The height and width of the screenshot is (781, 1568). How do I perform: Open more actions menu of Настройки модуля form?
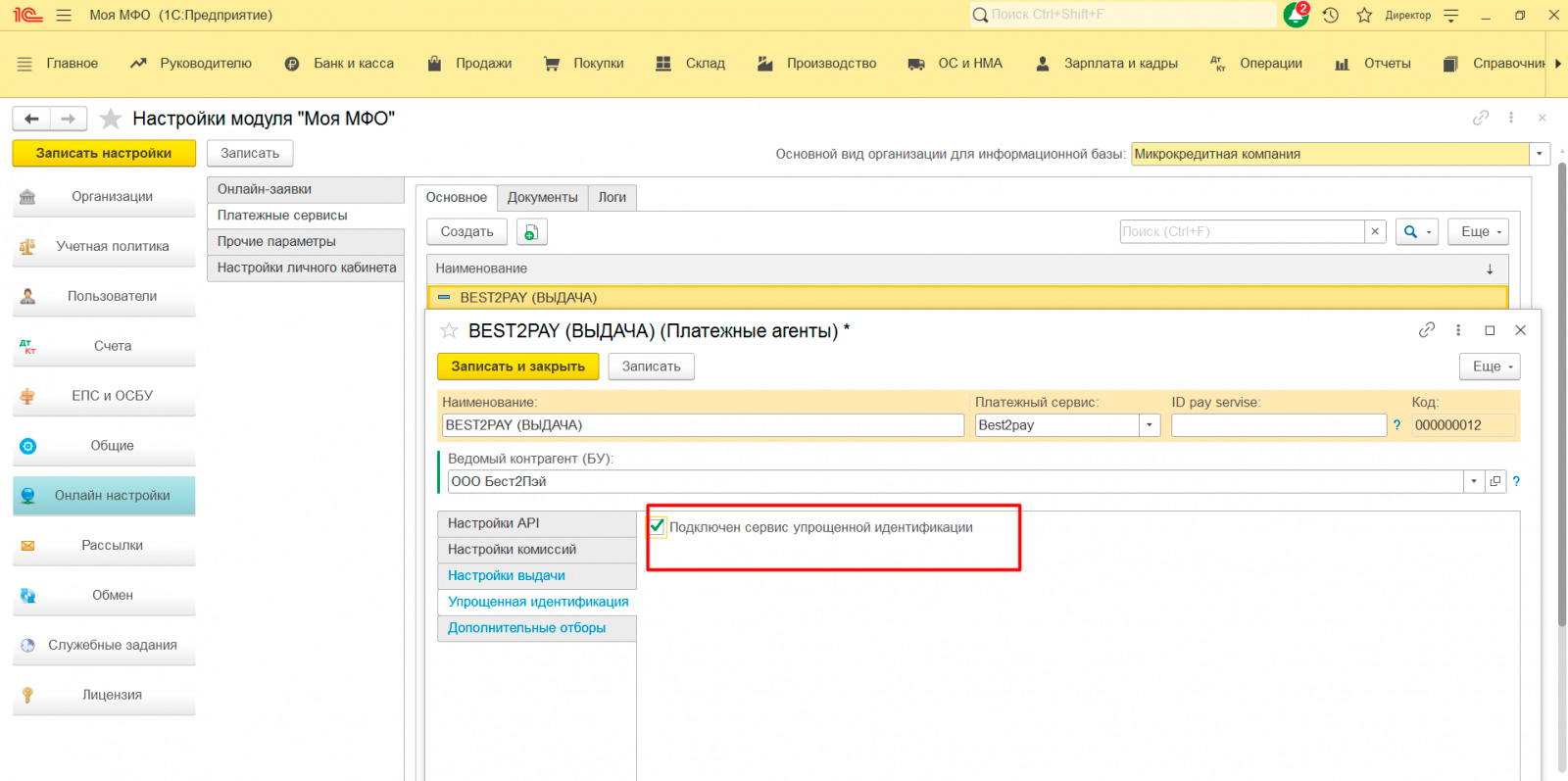click(x=1511, y=118)
